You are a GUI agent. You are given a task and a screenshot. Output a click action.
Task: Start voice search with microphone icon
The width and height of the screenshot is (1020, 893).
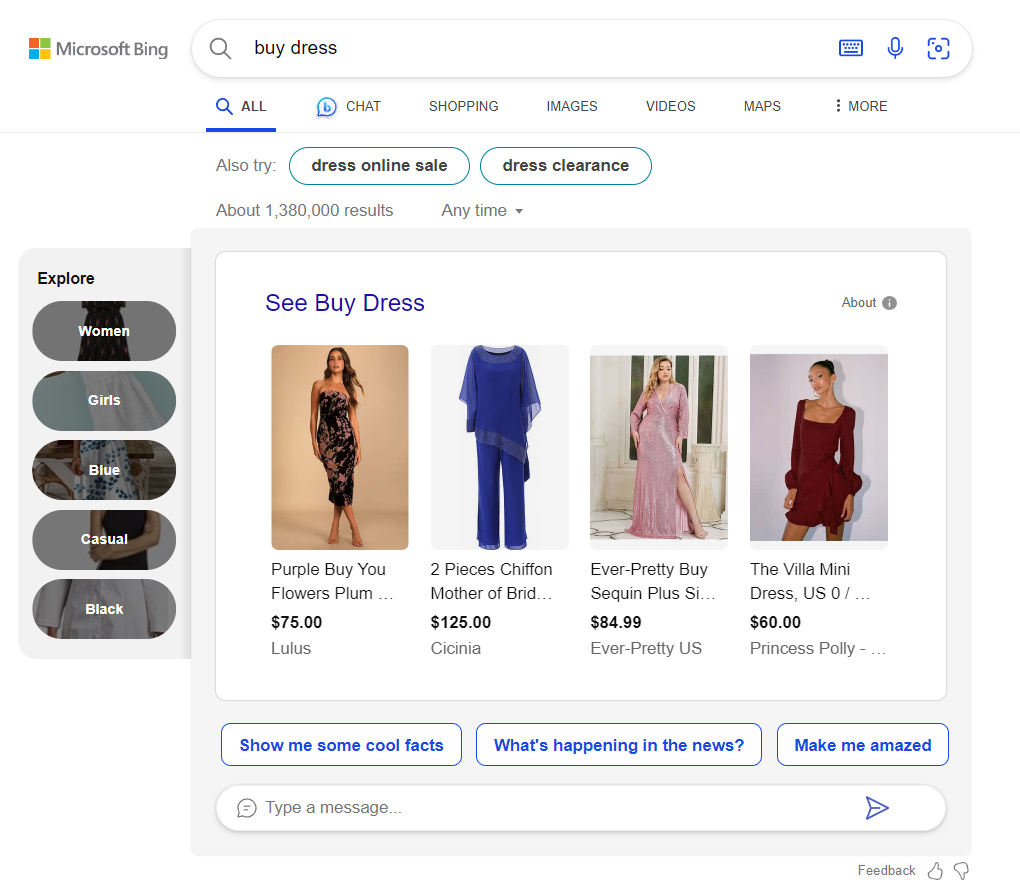(x=895, y=48)
